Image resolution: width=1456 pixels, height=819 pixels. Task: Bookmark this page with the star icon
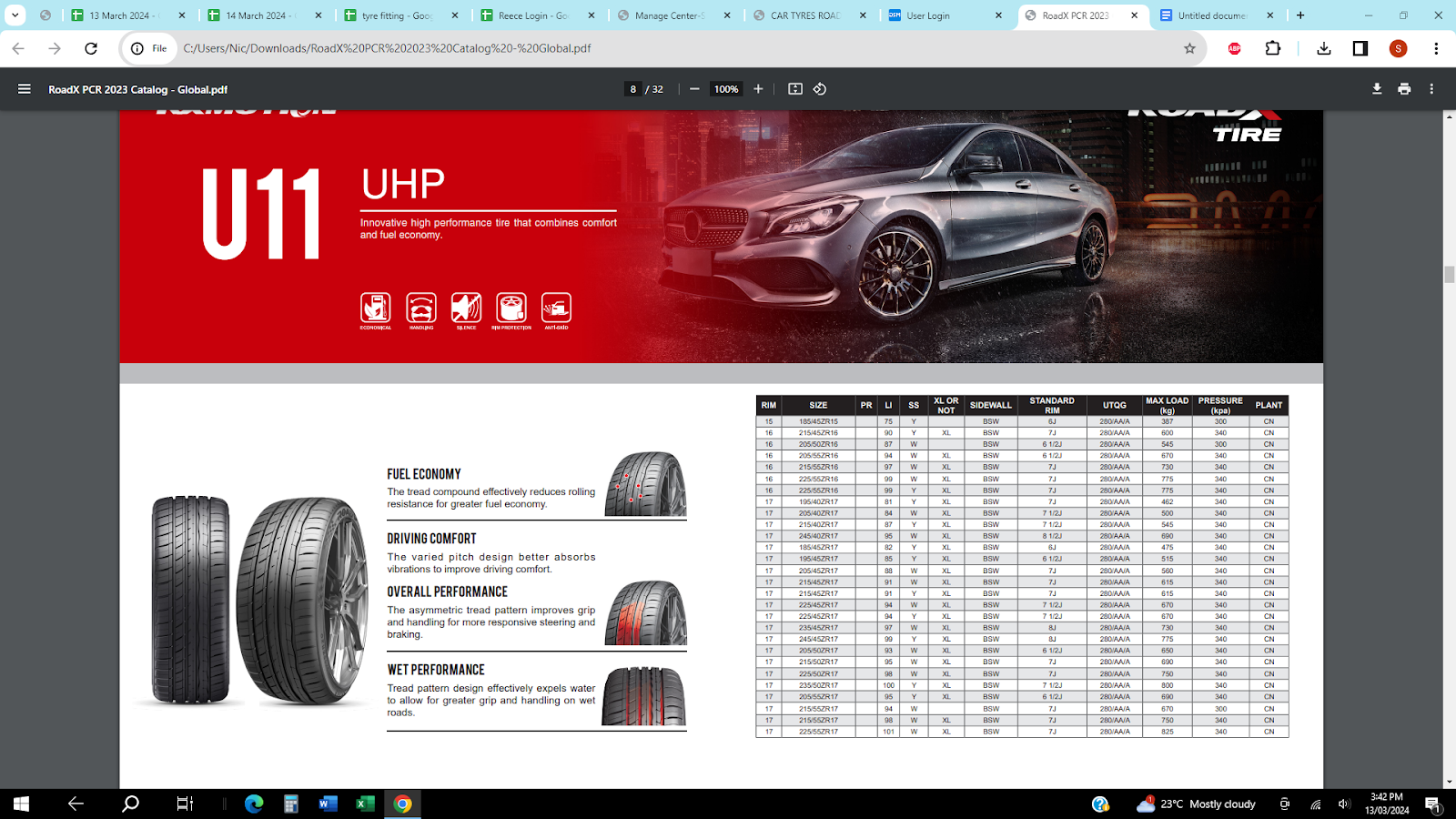[x=1189, y=48]
